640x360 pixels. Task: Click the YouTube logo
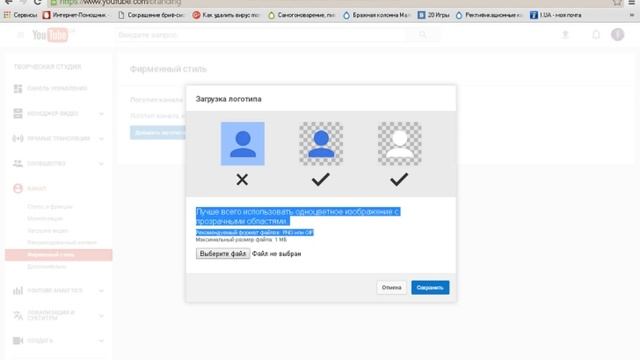pyautogui.click(x=51, y=35)
